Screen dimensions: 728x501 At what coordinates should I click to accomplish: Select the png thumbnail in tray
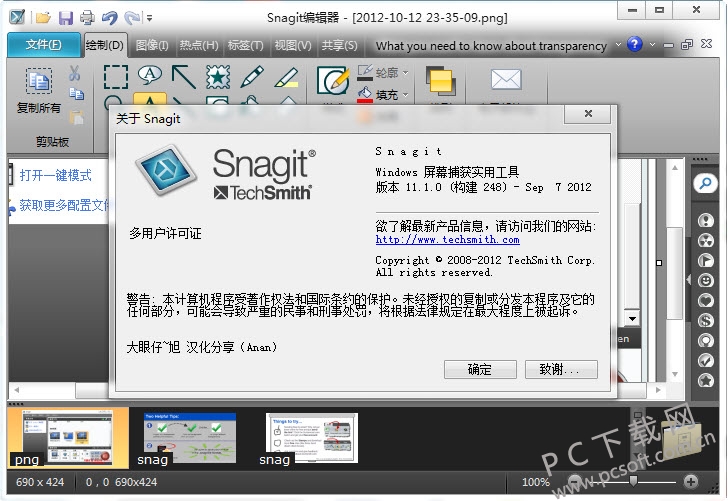68,438
